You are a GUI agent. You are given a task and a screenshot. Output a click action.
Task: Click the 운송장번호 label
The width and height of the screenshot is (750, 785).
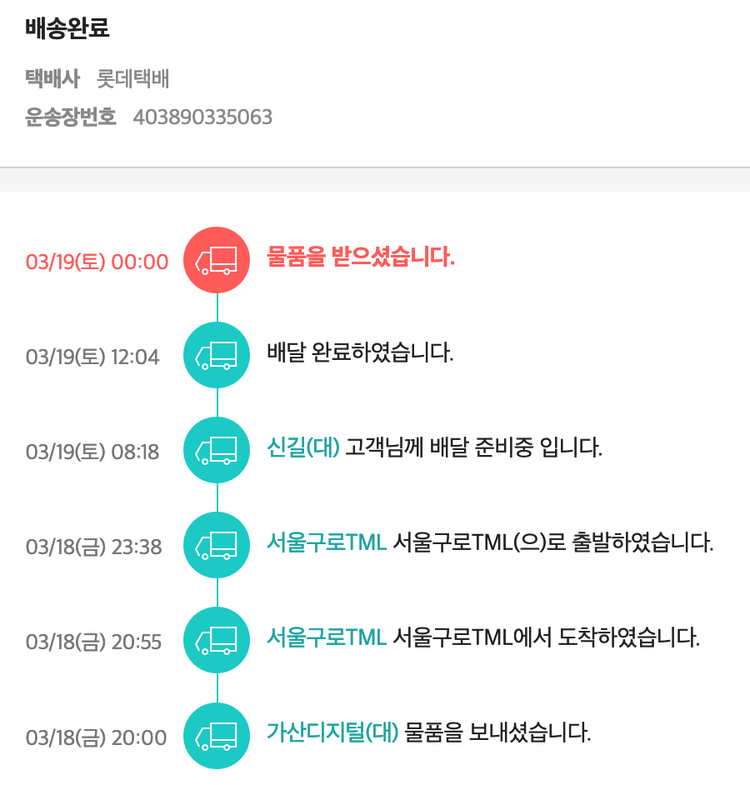tap(70, 117)
